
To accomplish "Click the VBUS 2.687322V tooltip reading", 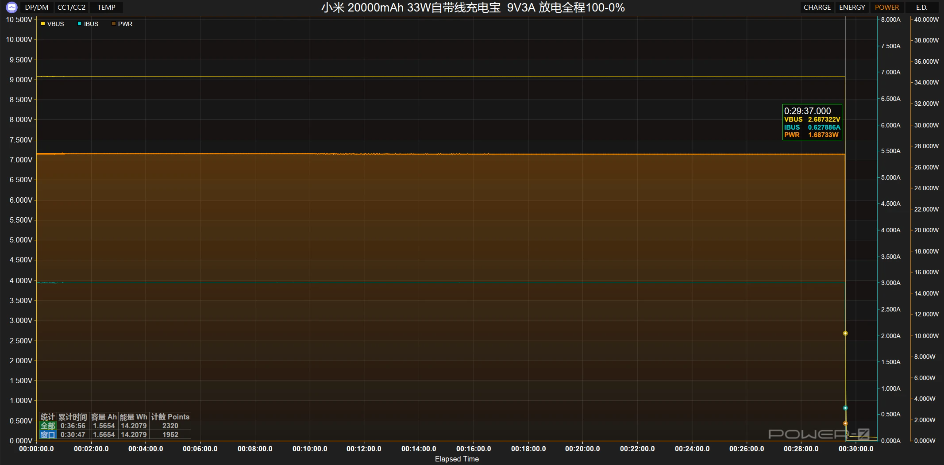I will click(x=812, y=120).
